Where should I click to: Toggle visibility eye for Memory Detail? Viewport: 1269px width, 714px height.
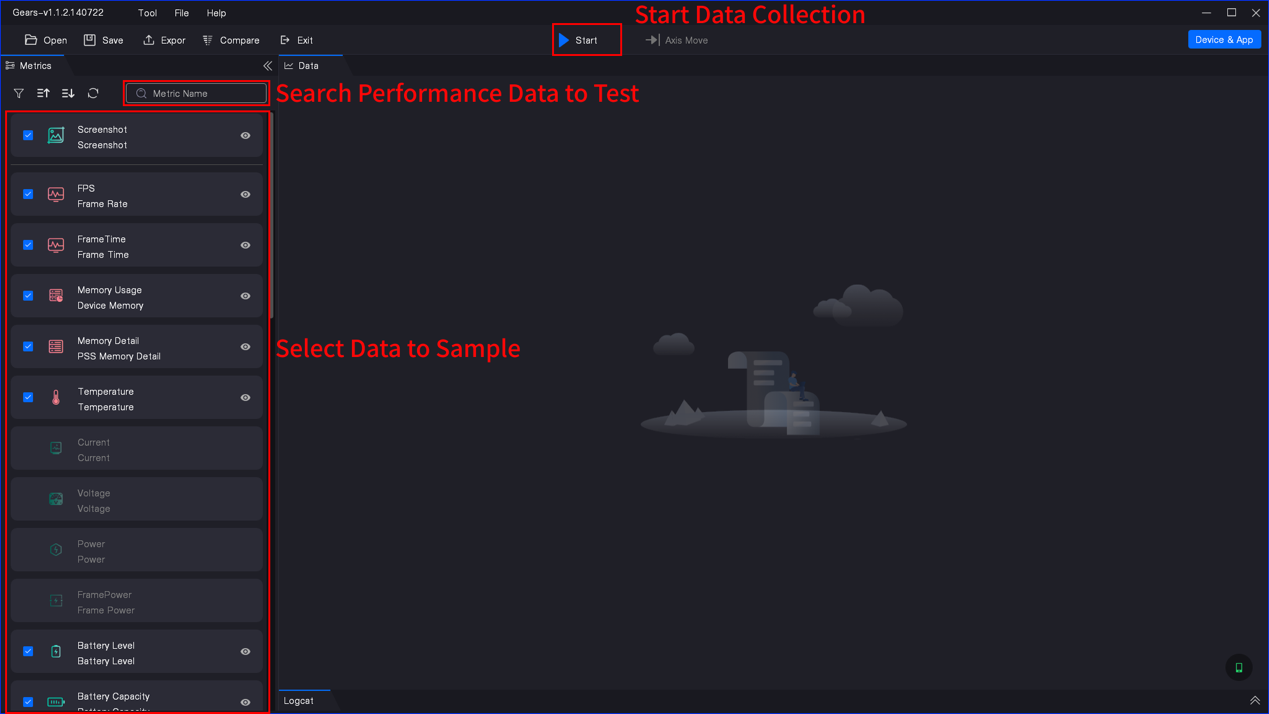coord(245,347)
